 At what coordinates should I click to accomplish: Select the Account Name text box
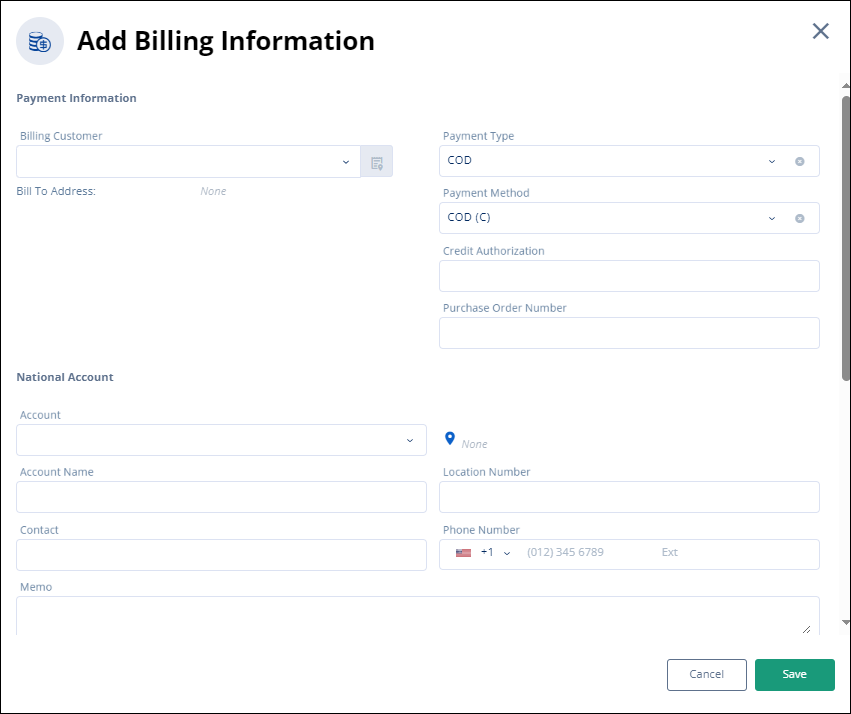(x=221, y=497)
